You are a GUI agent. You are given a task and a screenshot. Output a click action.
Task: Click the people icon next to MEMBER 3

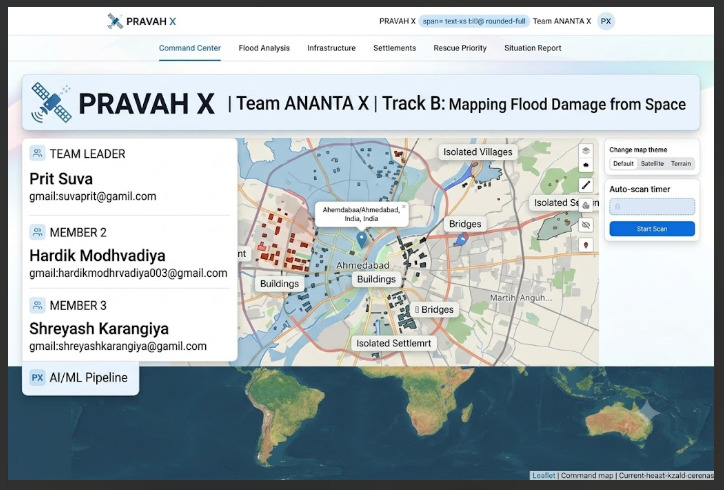[37, 305]
